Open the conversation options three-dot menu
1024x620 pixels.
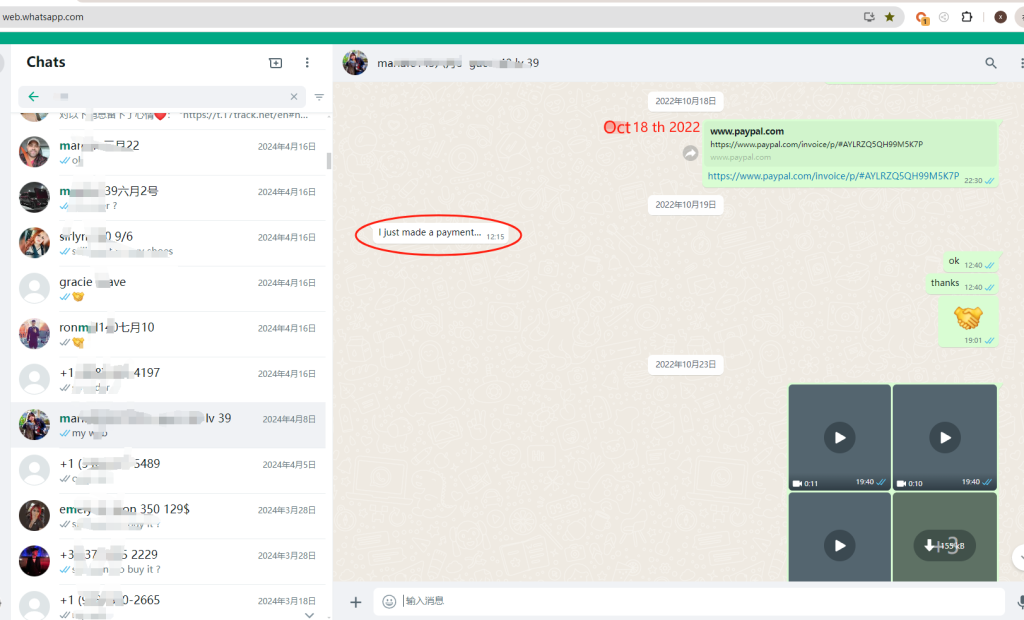1019,63
